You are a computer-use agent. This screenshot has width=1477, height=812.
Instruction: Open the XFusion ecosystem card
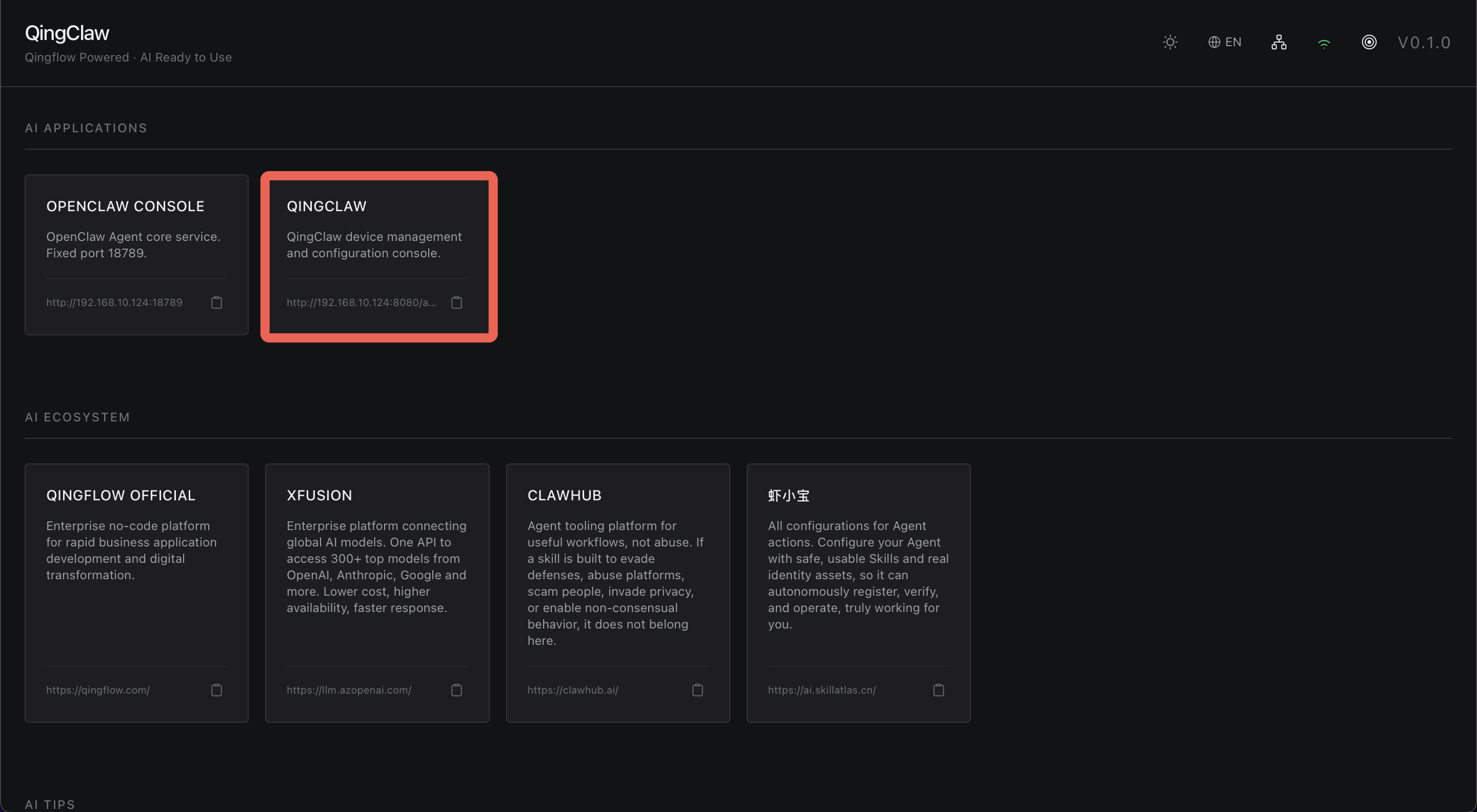click(377, 593)
